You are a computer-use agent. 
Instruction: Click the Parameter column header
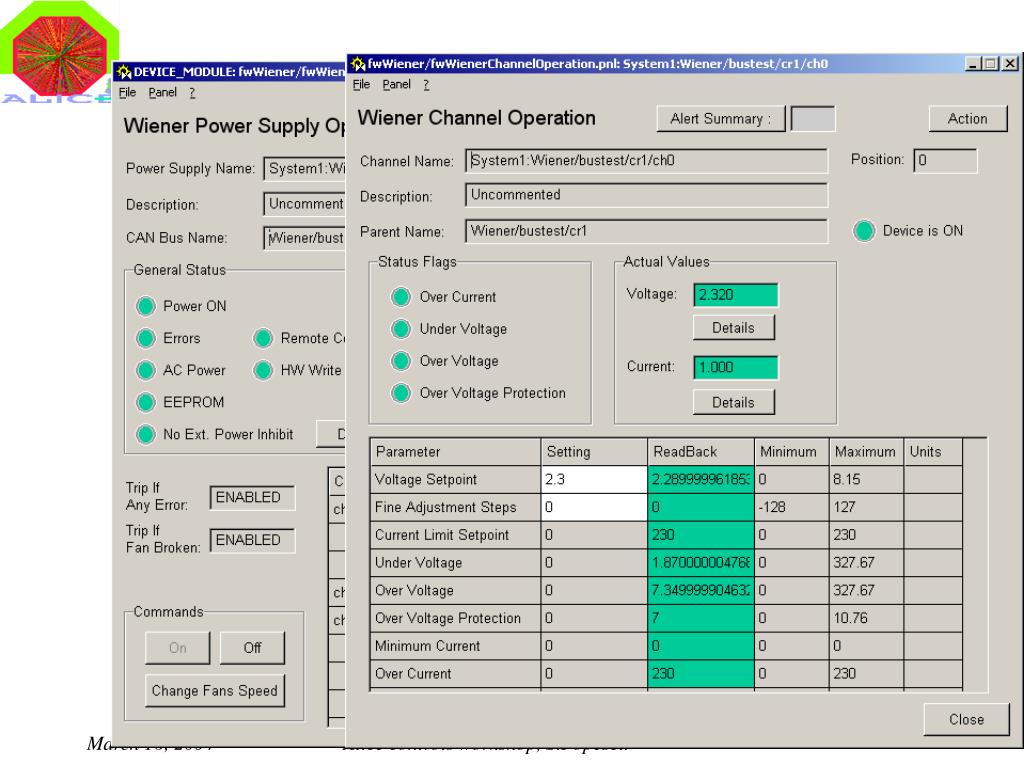pos(455,452)
